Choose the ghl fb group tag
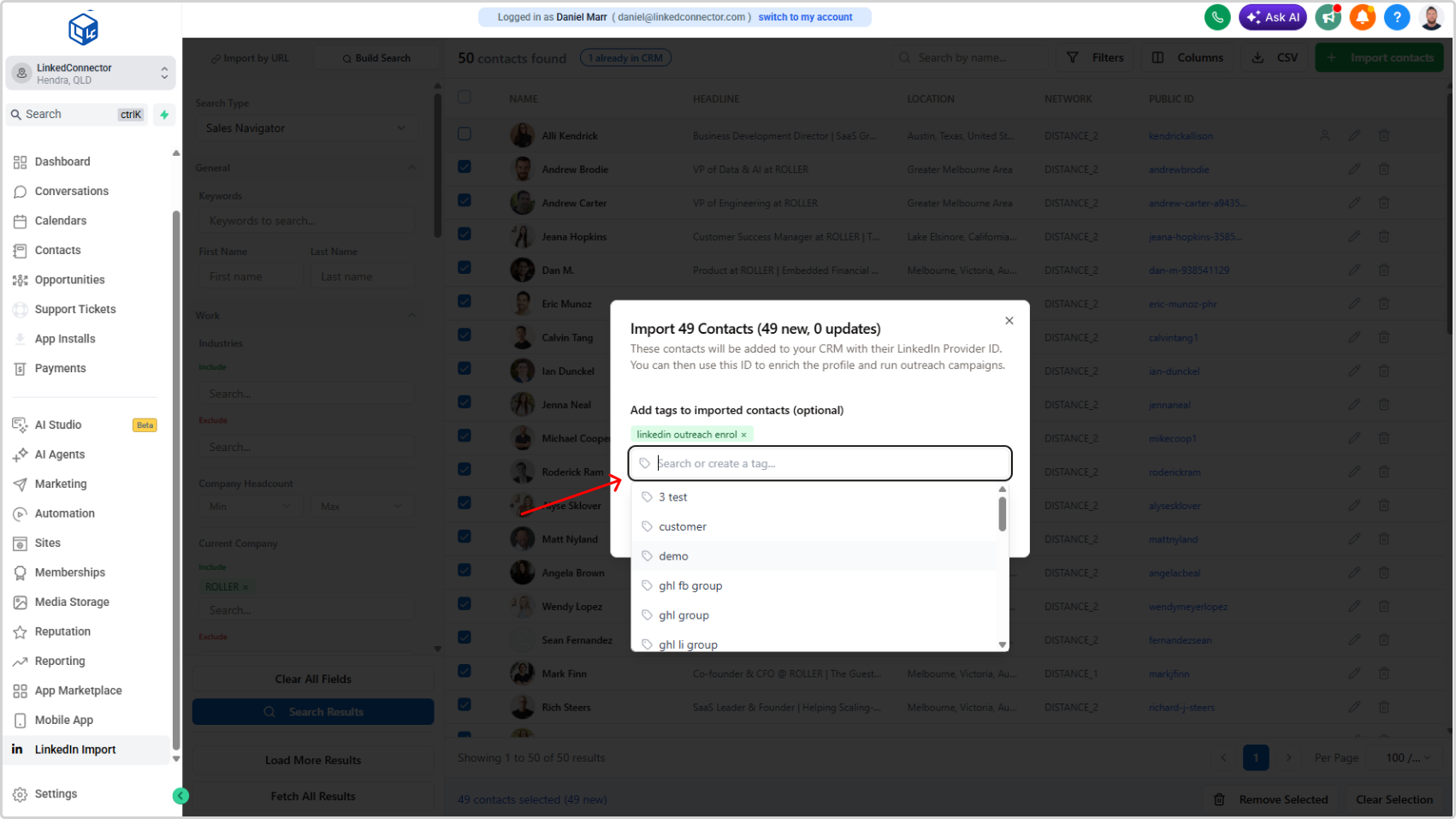 [814, 585]
